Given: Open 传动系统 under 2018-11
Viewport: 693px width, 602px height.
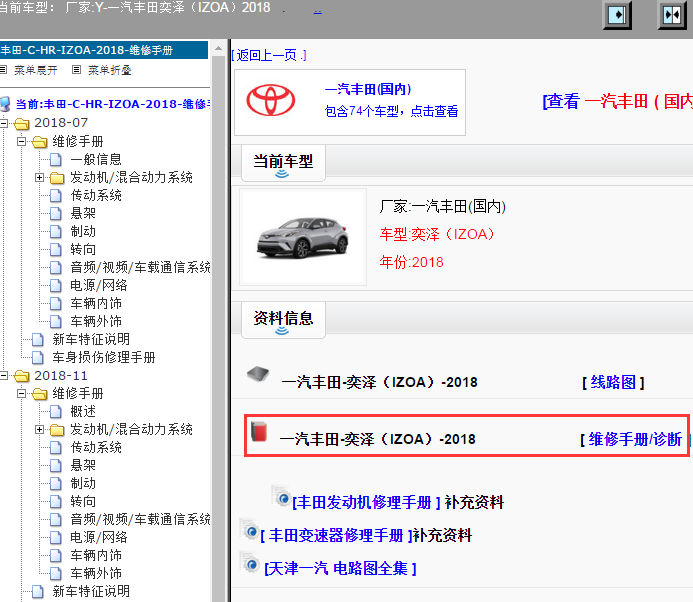Looking at the screenshot, I should click(96, 447).
